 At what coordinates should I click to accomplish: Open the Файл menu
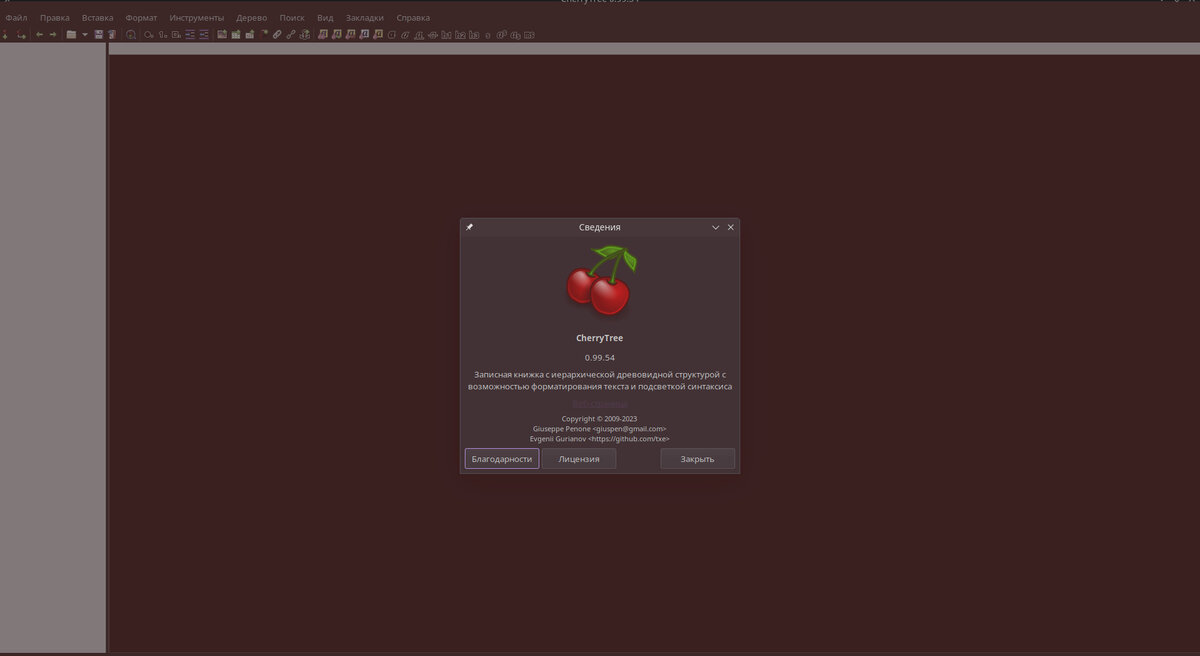coord(16,18)
